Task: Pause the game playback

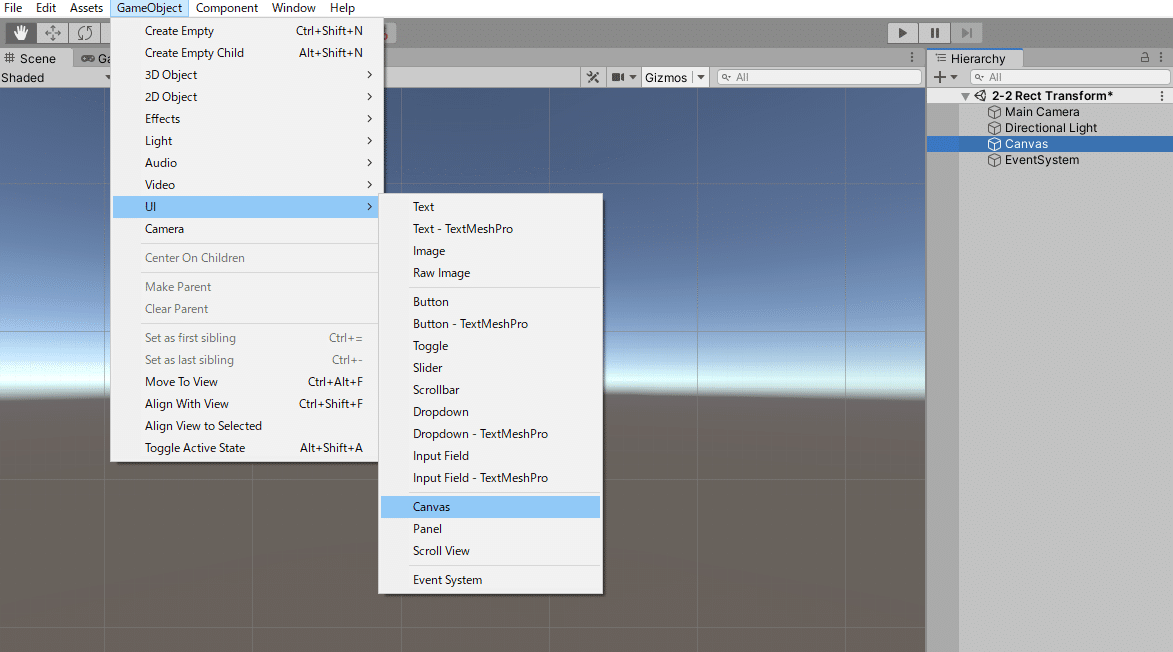Action: [934, 33]
